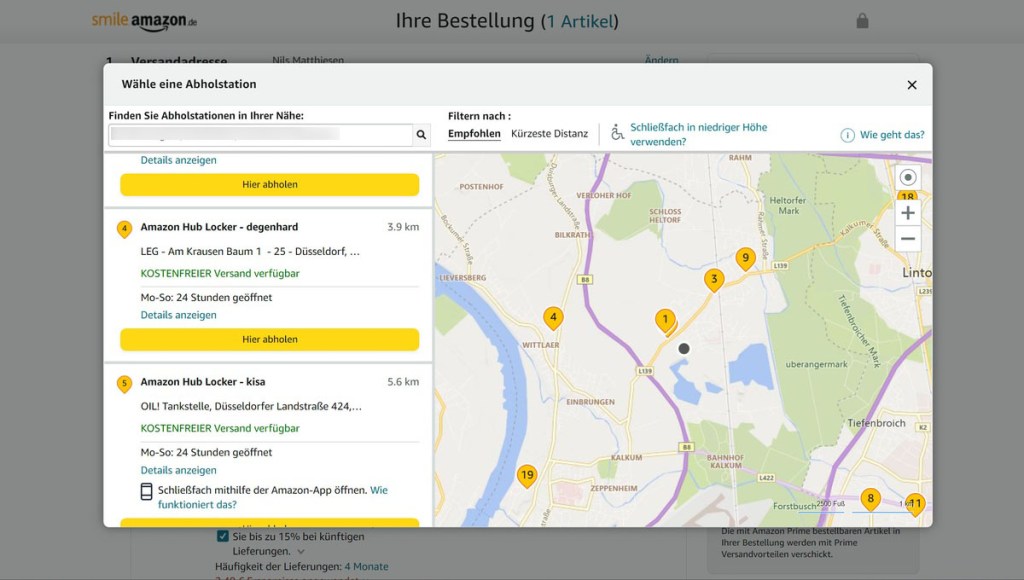This screenshot has height=580, width=1024.
Task: Click the Zeppenheim label on the map
Action: point(614,489)
